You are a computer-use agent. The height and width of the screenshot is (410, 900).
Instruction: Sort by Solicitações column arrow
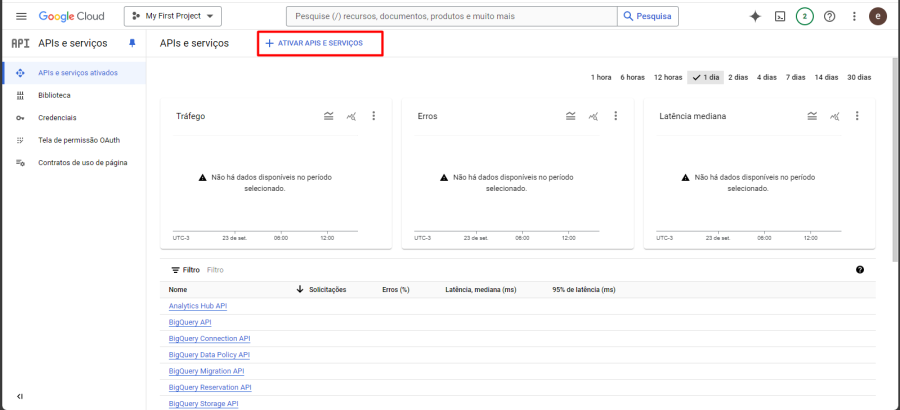point(300,289)
